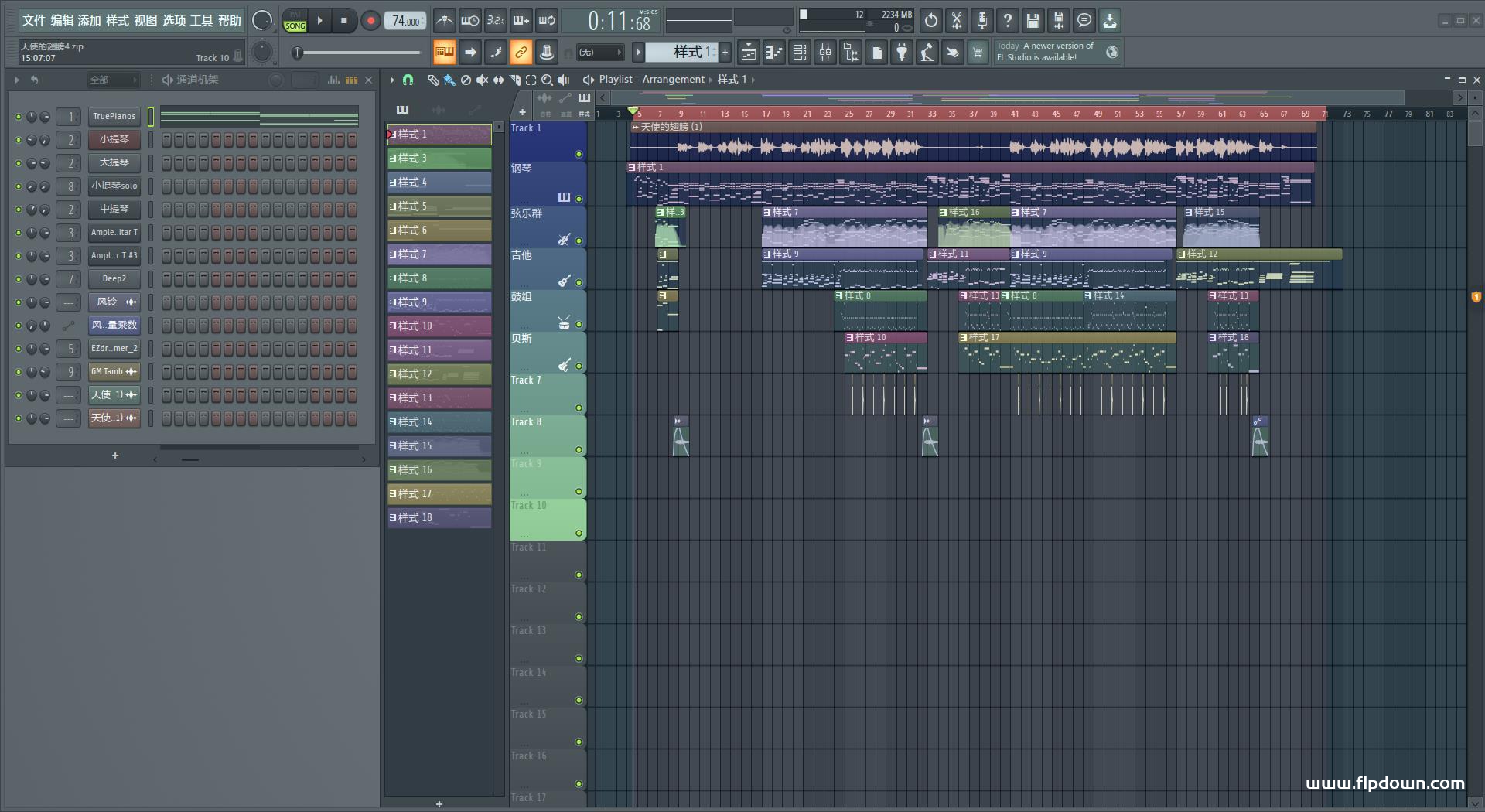Open the 样式 menu

click(118, 21)
